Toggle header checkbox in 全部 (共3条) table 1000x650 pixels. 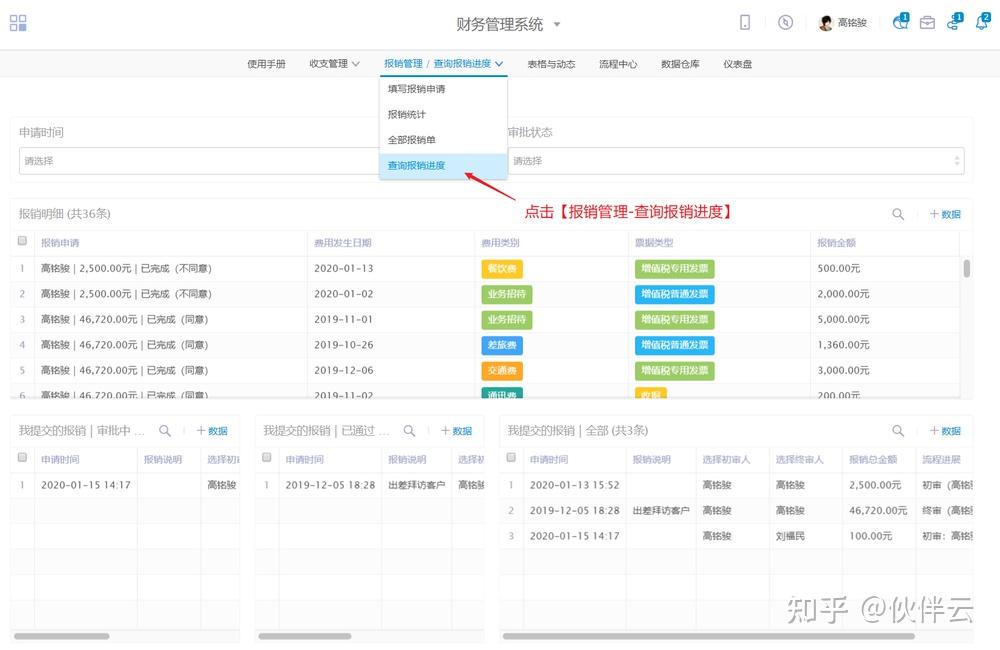point(511,457)
